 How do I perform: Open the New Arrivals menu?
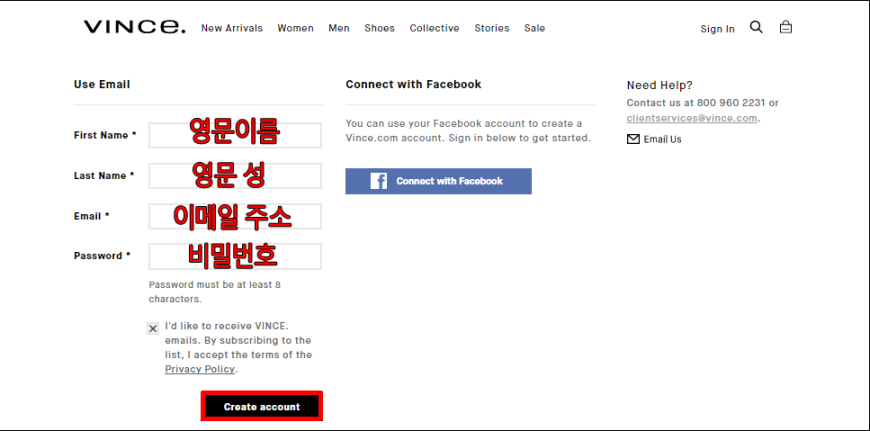(232, 28)
